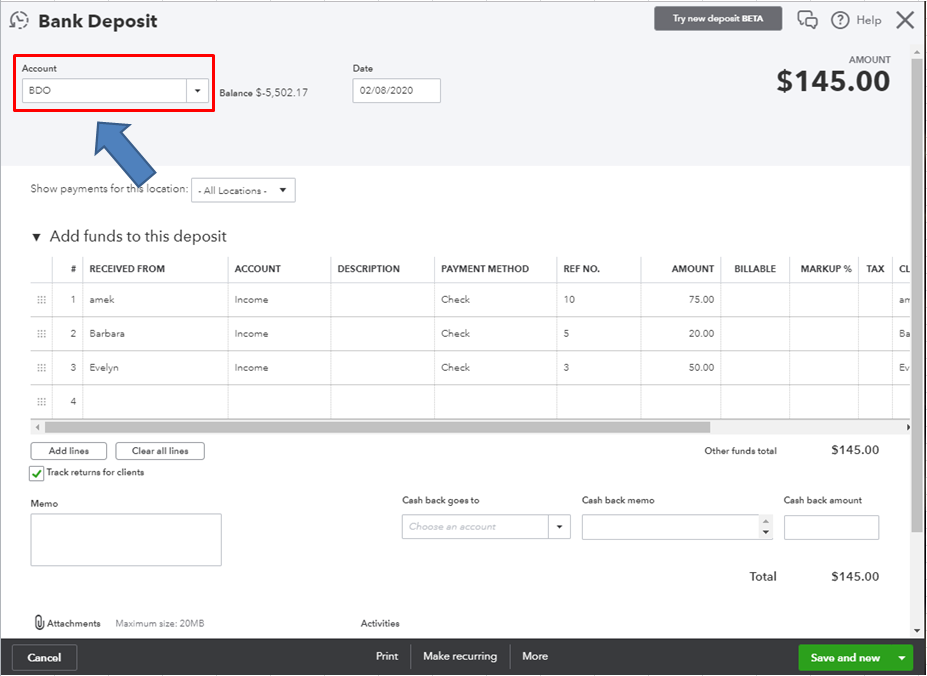Click the Date field showing 02/08/2020
This screenshot has width=927, height=676.
pyautogui.click(x=396, y=90)
